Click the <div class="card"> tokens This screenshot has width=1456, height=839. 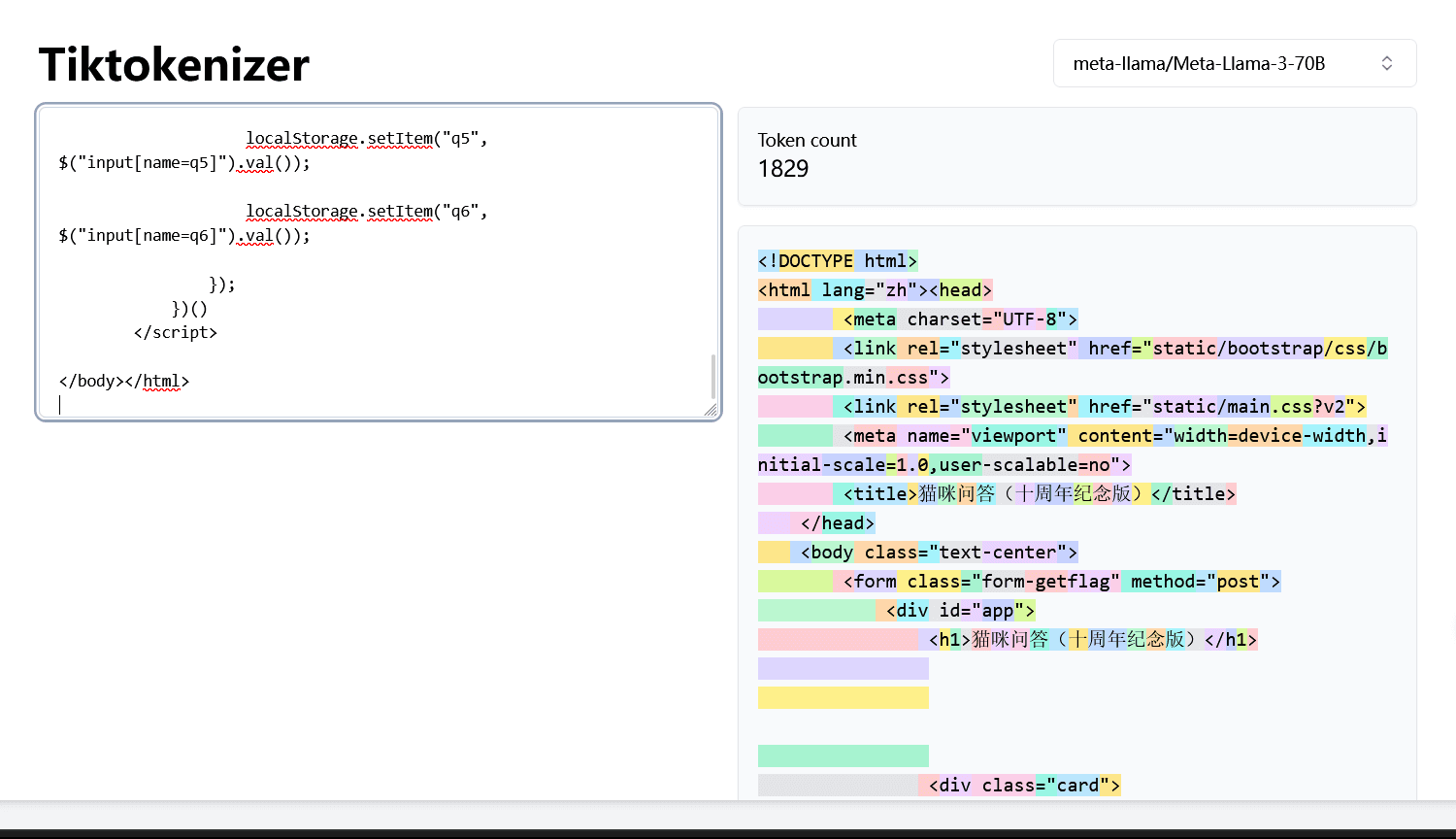[x=1025, y=785]
